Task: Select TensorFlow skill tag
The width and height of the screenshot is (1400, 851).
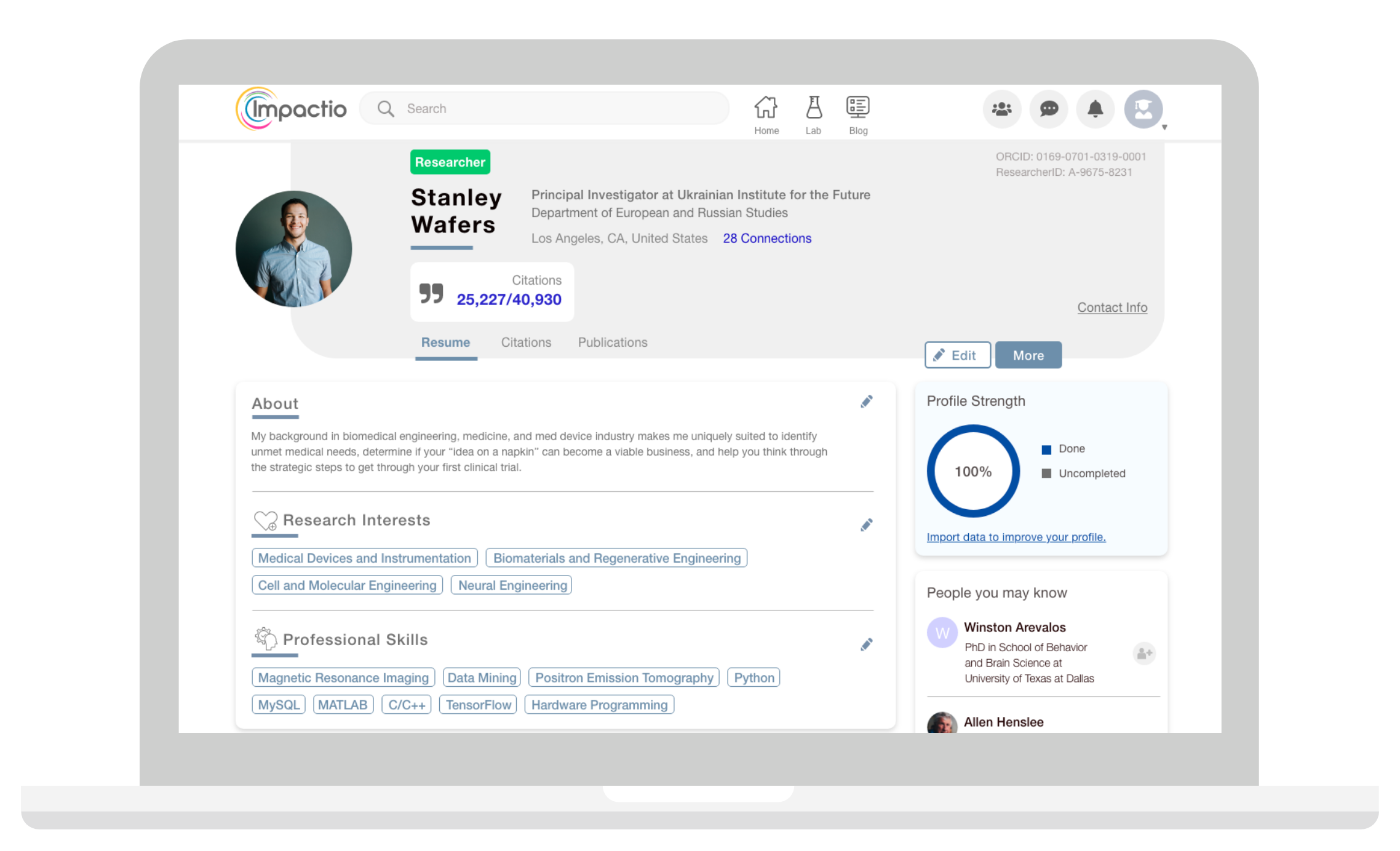Action: click(x=478, y=705)
